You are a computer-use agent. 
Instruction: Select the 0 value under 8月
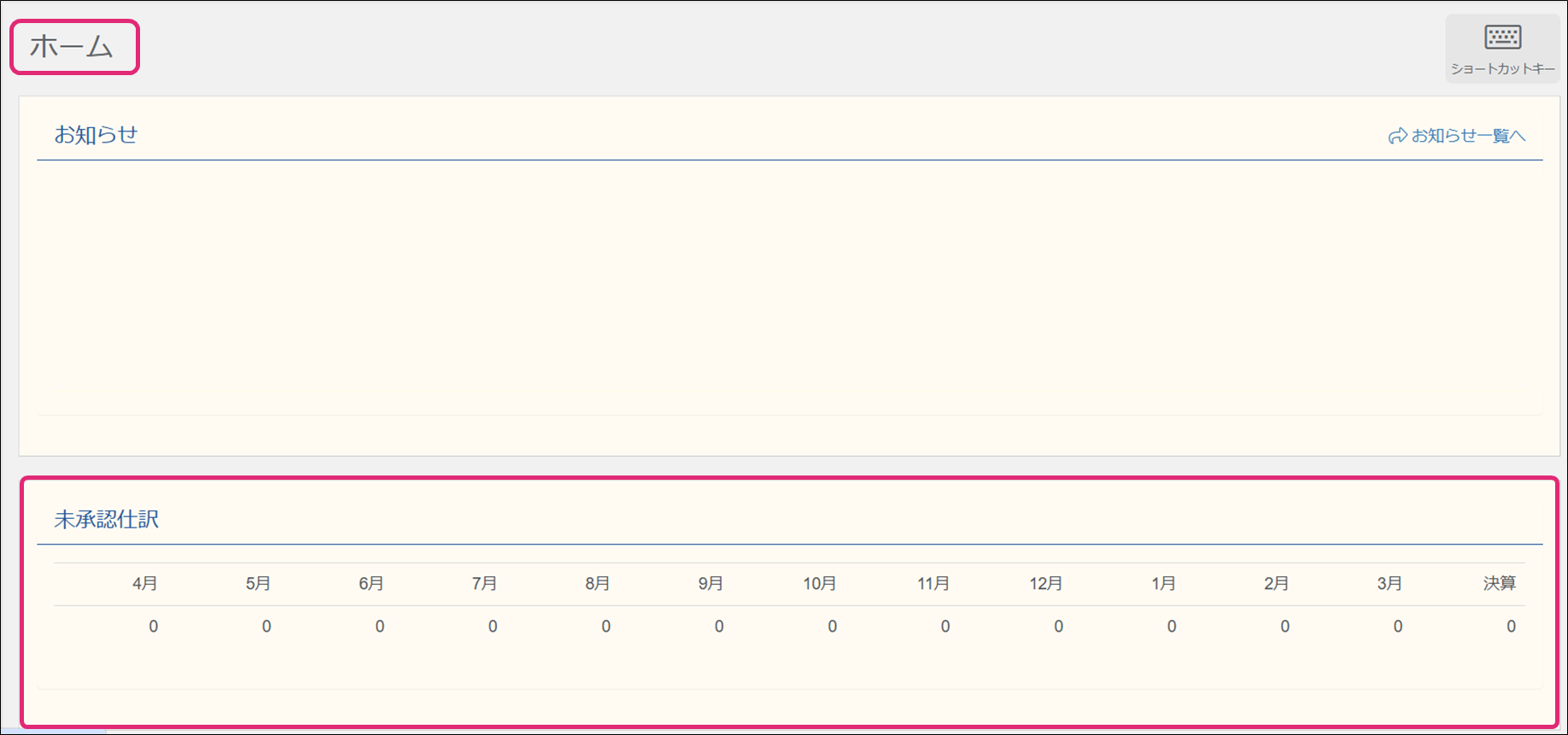(606, 627)
